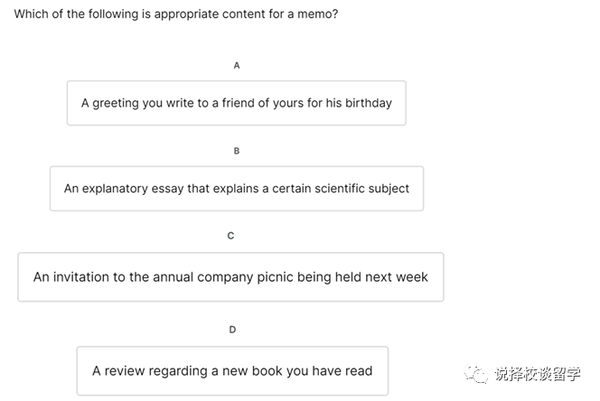Choose the explanatory essay answer option

pos(236,188)
